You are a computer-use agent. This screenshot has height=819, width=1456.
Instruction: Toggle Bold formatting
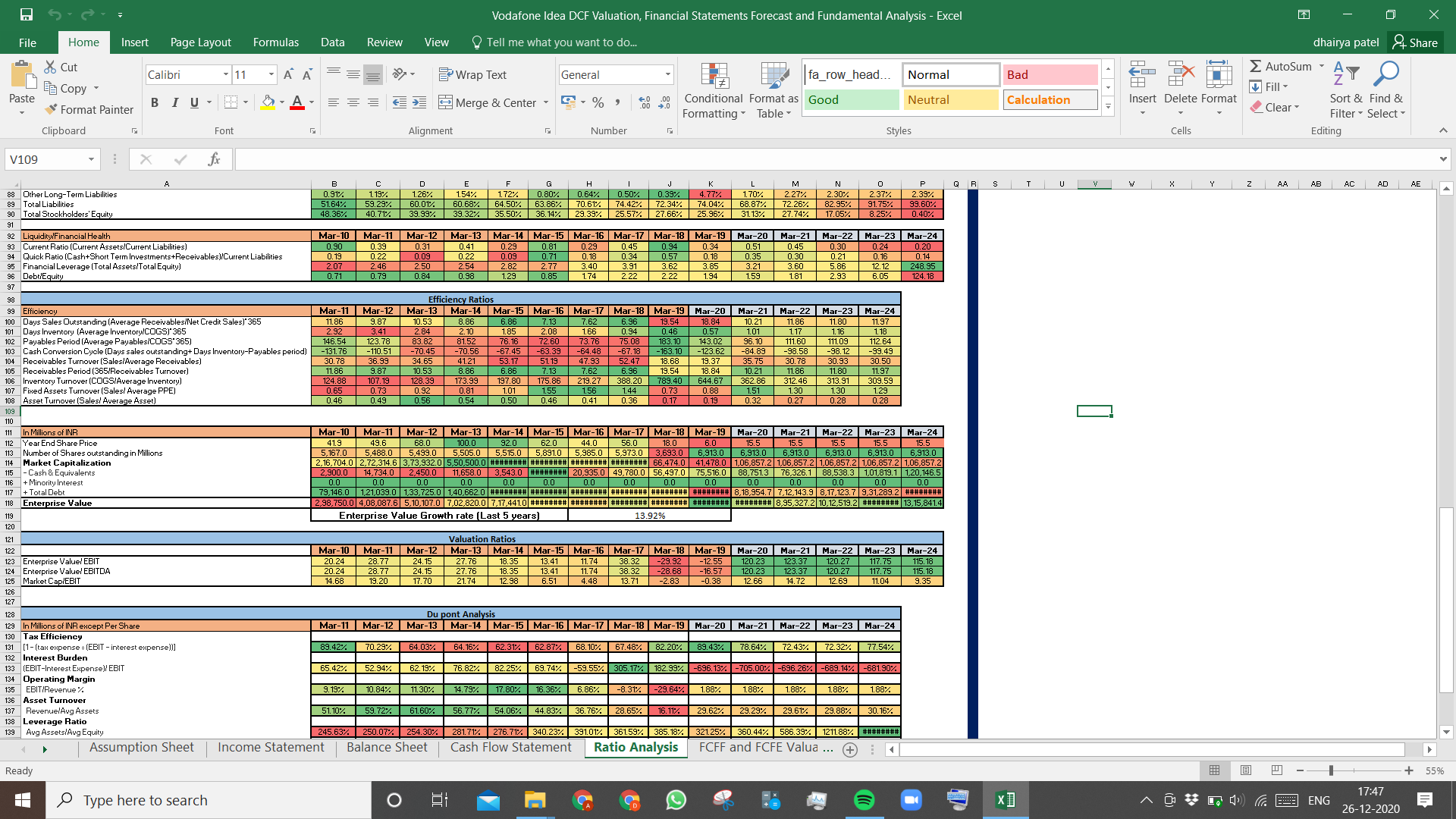(x=155, y=102)
